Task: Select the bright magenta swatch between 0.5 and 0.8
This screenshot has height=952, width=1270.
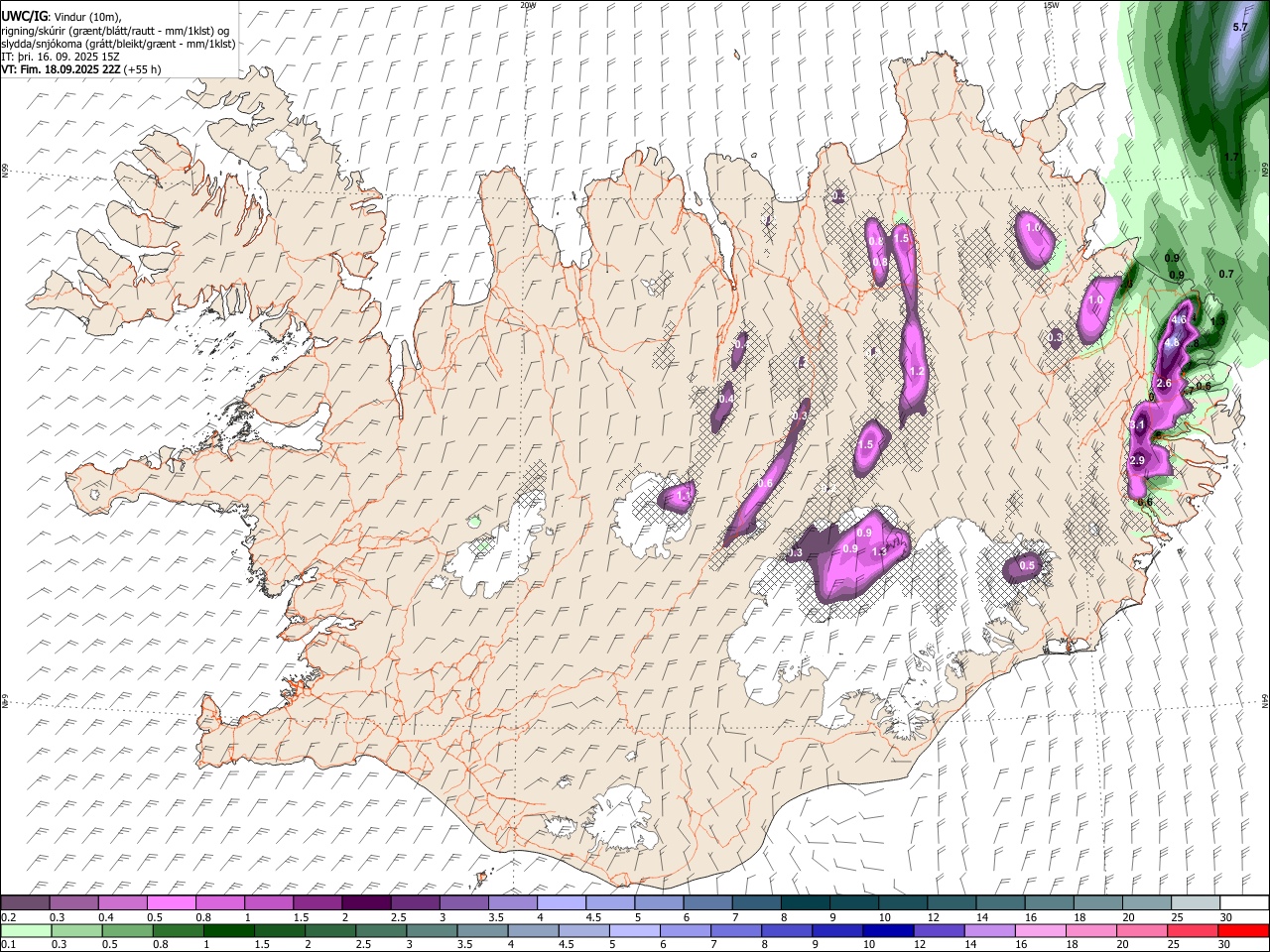Action: [171, 903]
